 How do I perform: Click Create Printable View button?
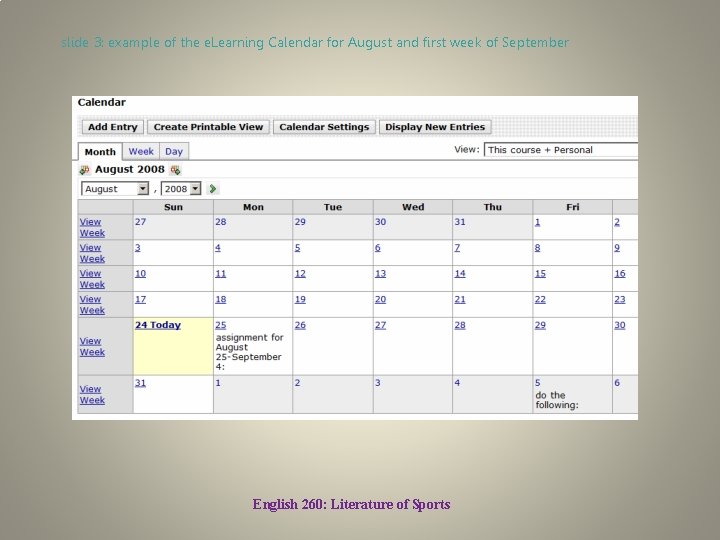(208, 127)
